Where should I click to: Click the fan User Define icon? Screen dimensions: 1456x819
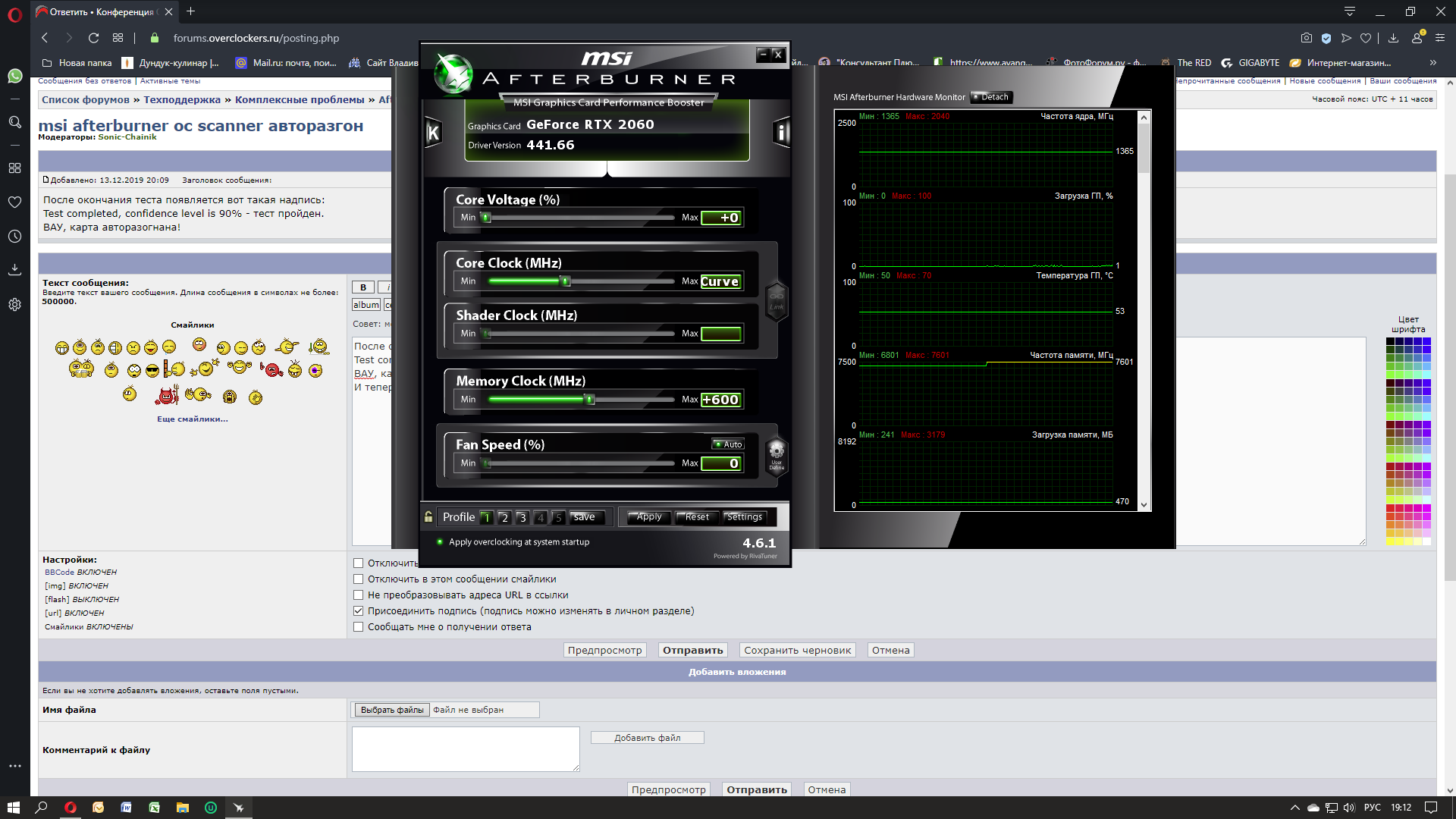777,455
